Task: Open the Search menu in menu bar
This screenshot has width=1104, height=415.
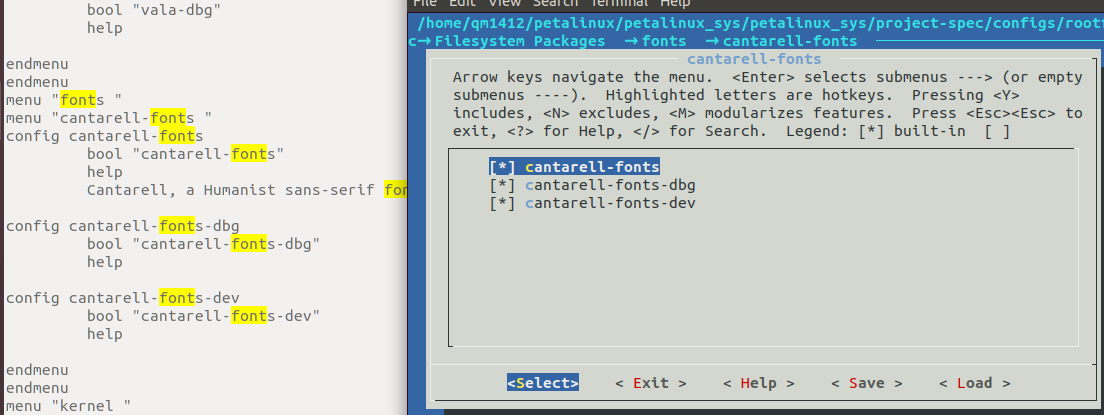Action: (x=554, y=4)
